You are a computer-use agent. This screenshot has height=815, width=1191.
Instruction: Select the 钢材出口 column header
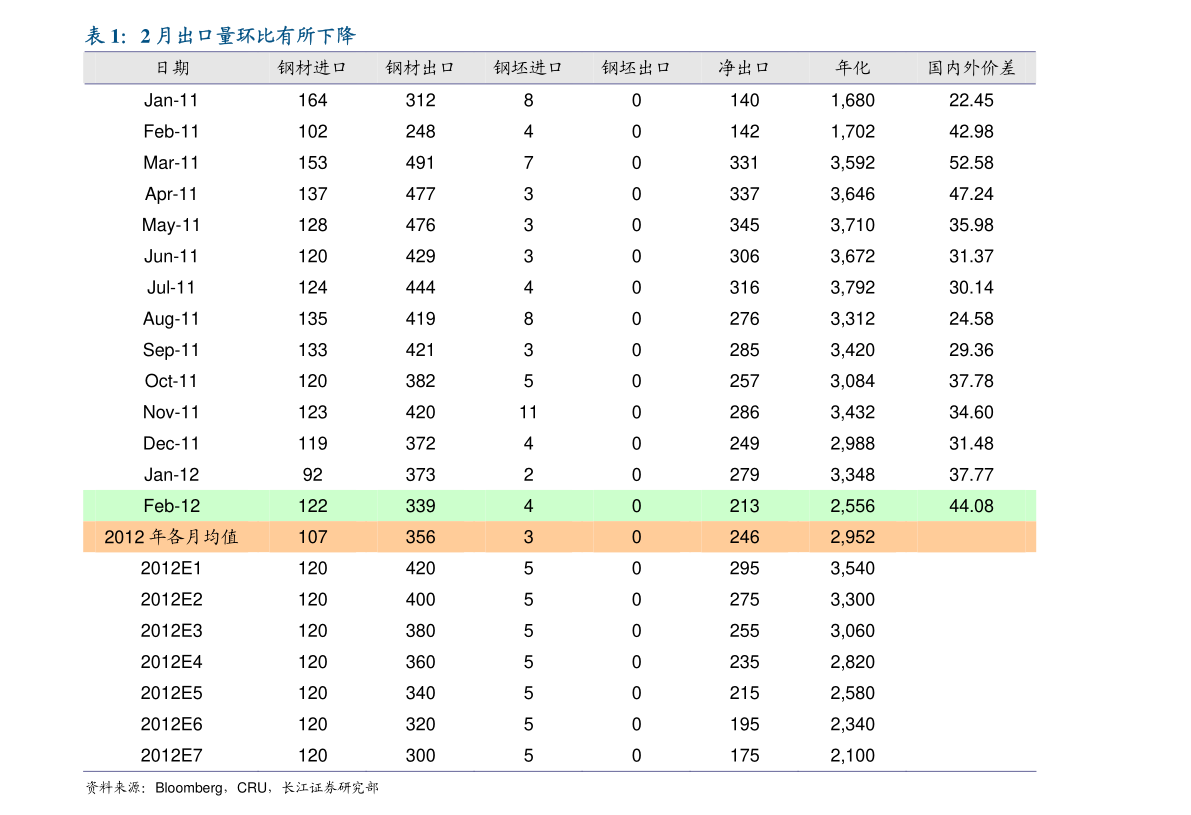tap(420, 68)
